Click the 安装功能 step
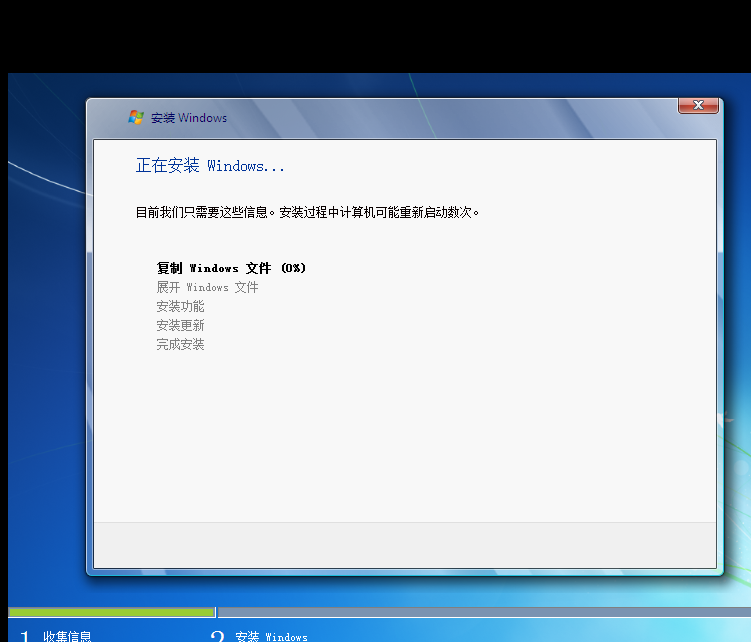Screen dimensions: 751x642 (181, 306)
